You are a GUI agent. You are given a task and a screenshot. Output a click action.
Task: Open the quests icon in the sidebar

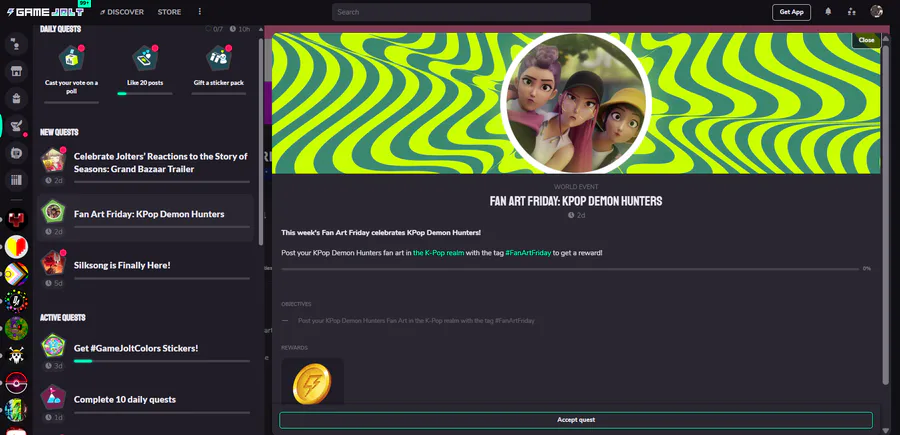tap(17, 125)
